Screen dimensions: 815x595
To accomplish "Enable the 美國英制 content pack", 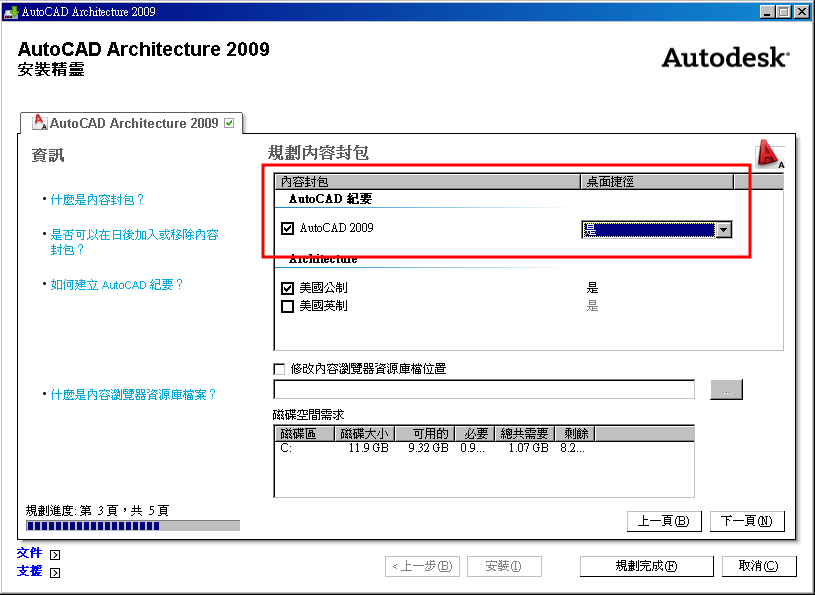I will [287, 306].
